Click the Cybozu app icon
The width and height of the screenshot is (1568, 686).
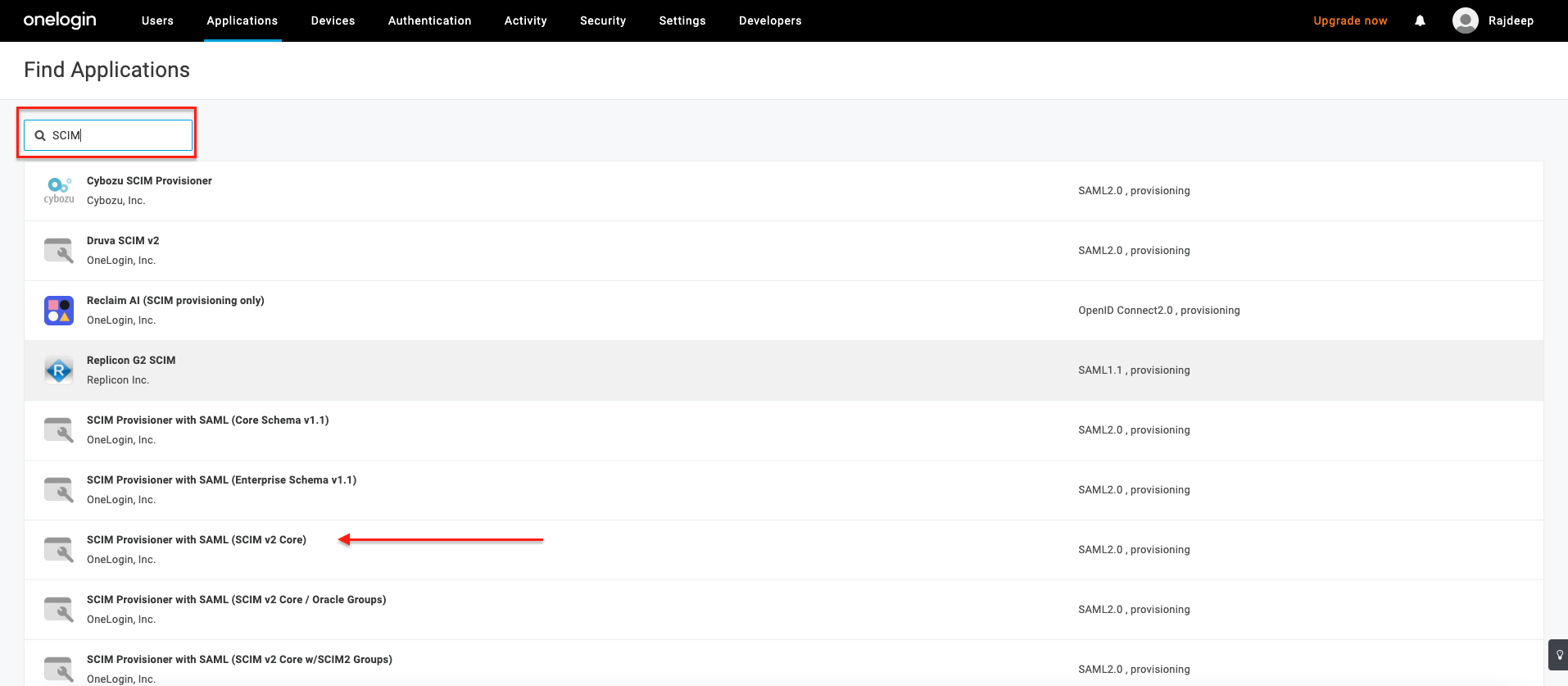click(x=59, y=190)
